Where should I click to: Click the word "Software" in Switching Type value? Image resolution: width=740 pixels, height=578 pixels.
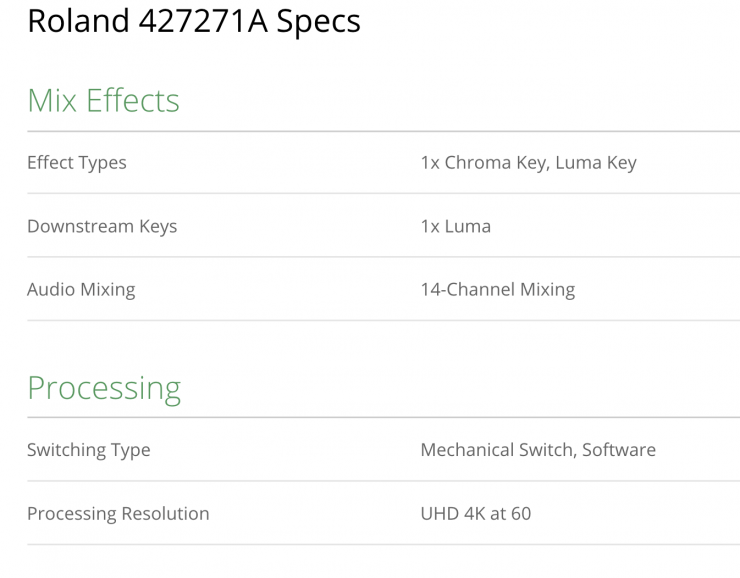click(619, 450)
